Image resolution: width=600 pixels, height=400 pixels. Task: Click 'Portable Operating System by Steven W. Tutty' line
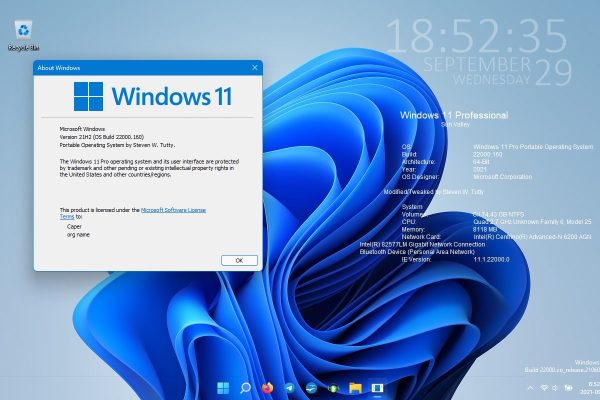pos(117,145)
